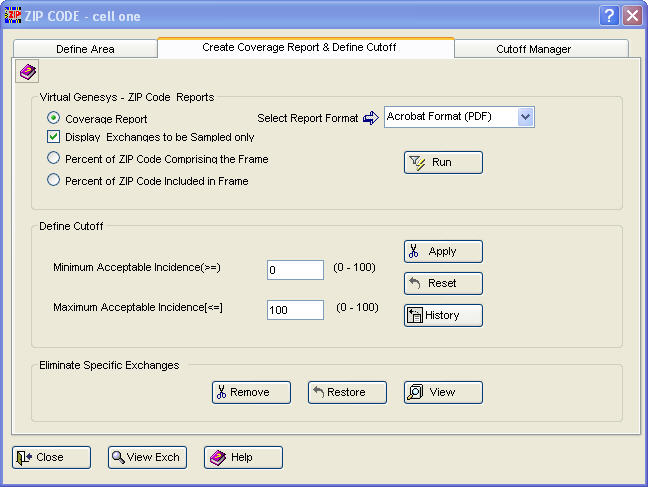Screen dimensions: 648x487
Task: Uncheck Display Exchanges to be Sampled only
Action: 53,137
